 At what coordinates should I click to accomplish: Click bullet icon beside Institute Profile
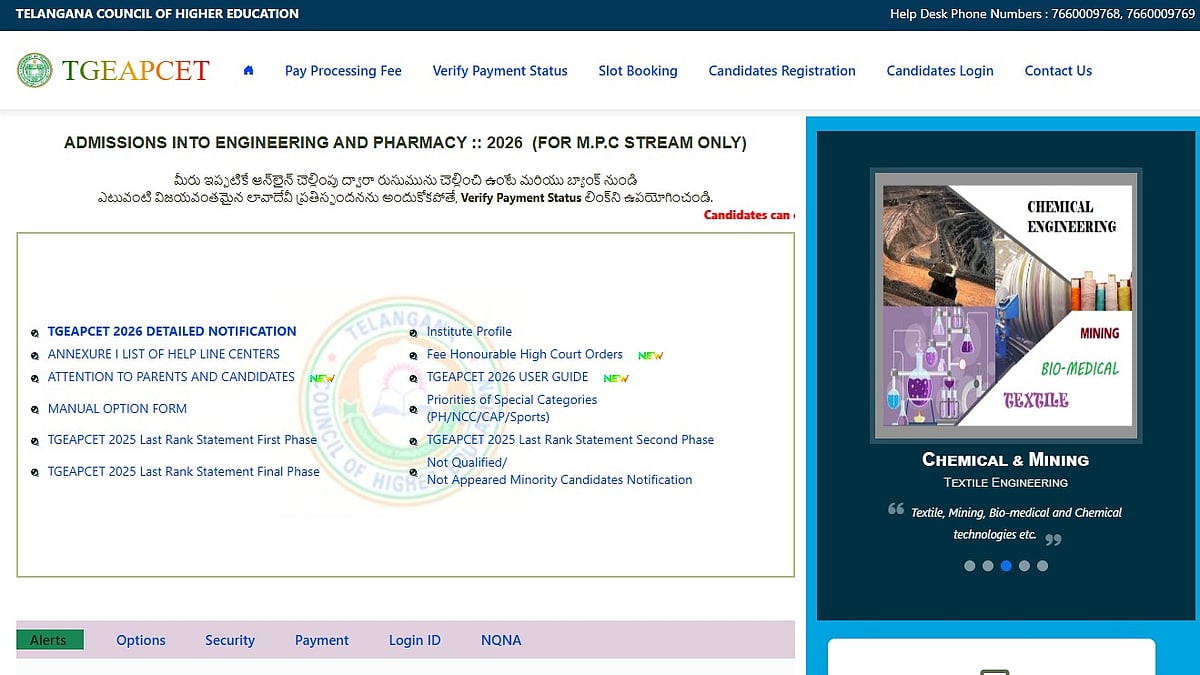pyautogui.click(x=415, y=332)
